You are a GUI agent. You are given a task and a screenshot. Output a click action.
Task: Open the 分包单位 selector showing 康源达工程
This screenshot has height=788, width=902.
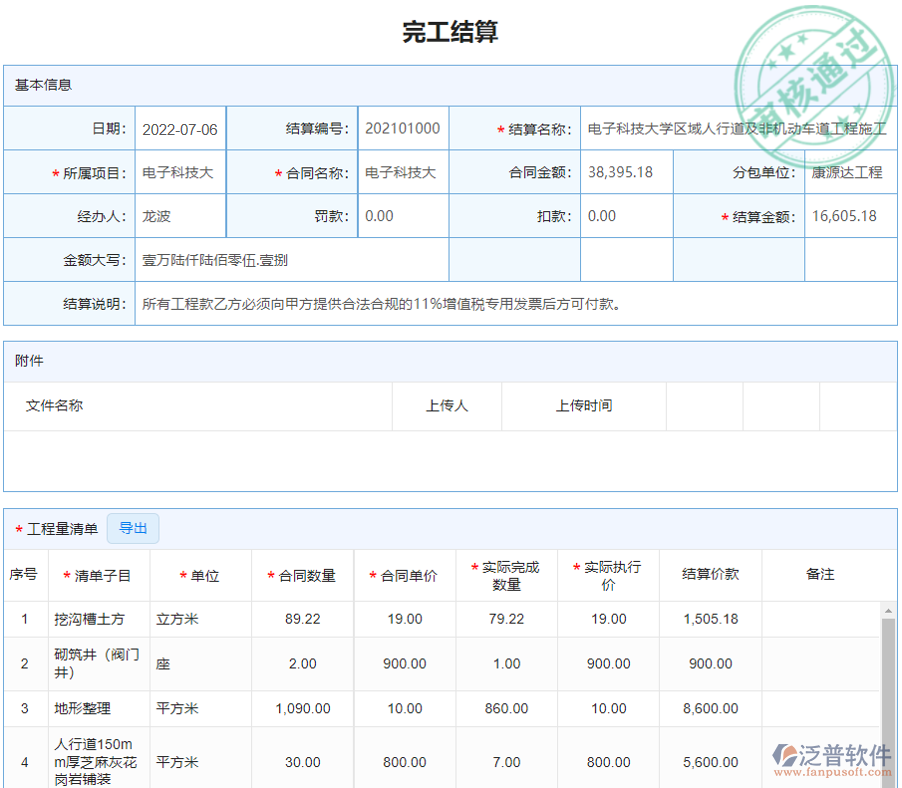tap(849, 172)
